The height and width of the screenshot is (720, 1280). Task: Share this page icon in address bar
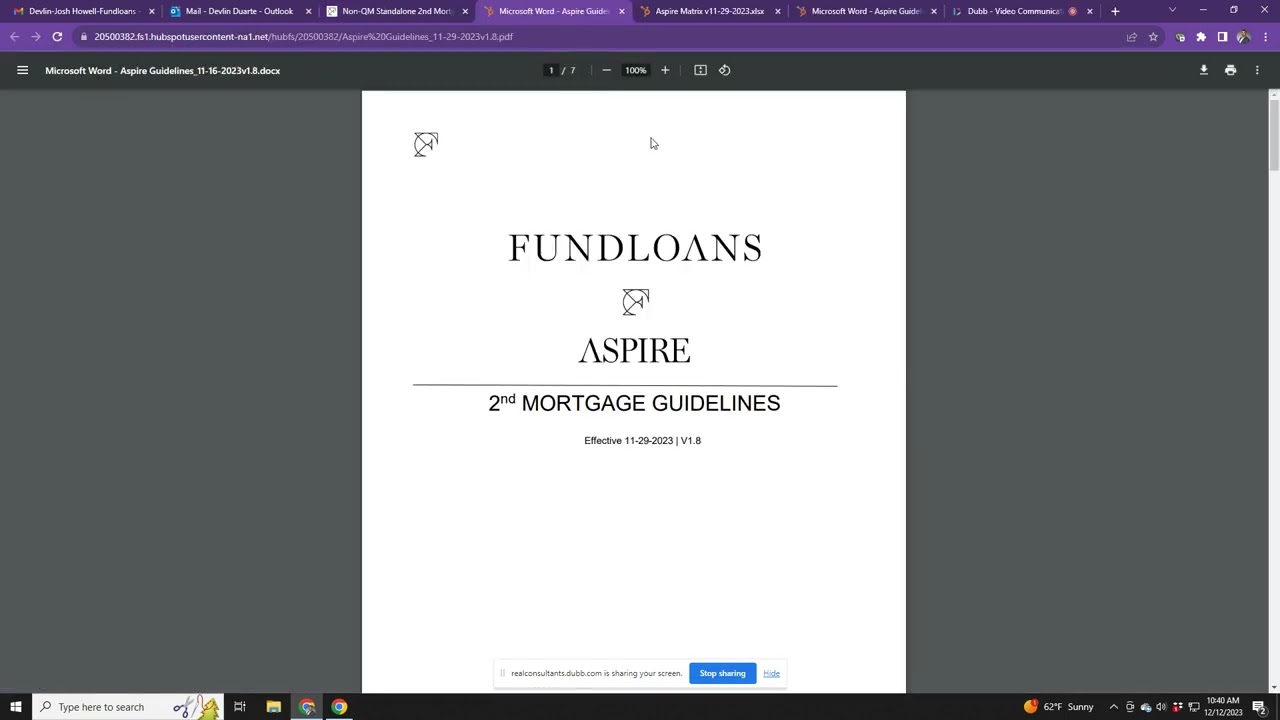pyautogui.click(x=1132, y=37)
